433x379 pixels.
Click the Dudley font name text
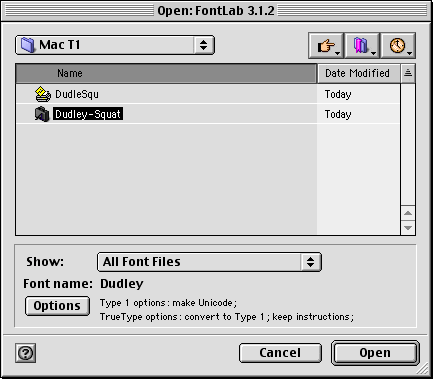pyautogui.click(x=122, y=284)
